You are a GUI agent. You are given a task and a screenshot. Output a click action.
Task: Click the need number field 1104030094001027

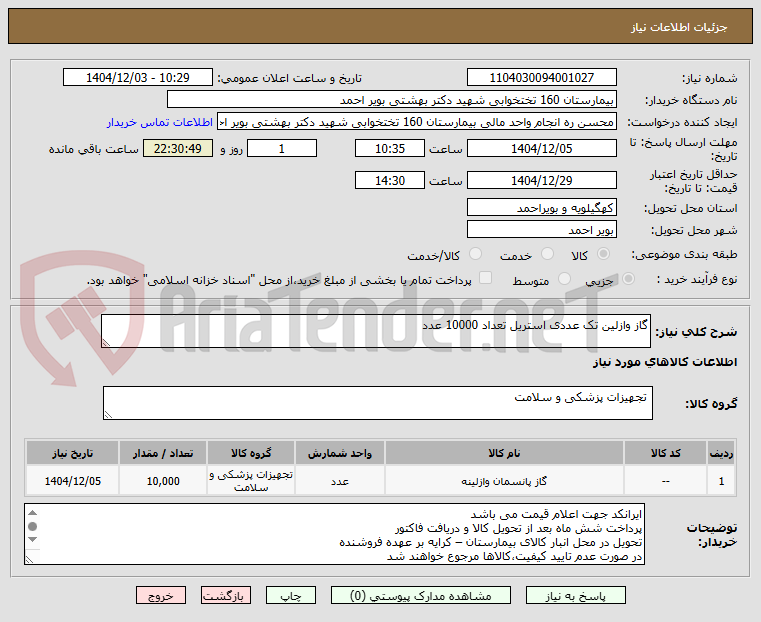[x=542, y=78]
